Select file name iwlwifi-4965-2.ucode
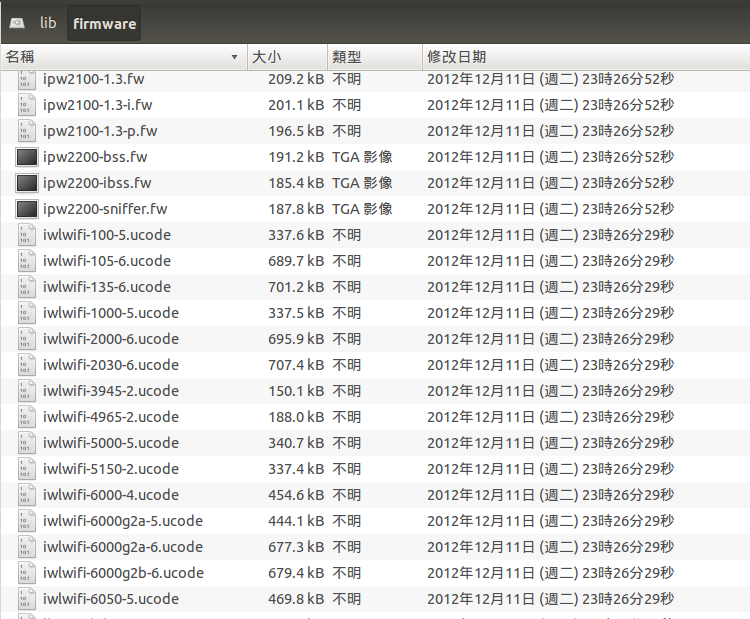Image resolution: width=750 pixels, height=619 pixels. (111, 417)
